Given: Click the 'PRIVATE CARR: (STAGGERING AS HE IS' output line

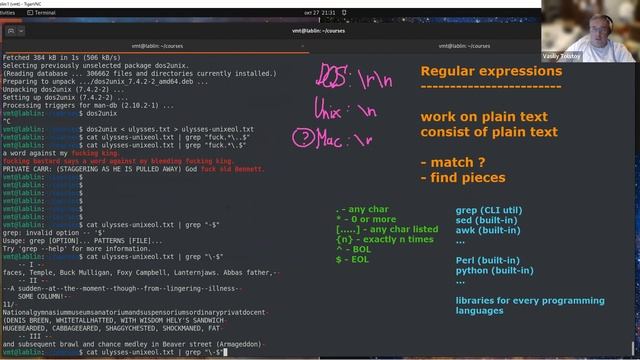Looking at the screenshot, I should (133, 169).
